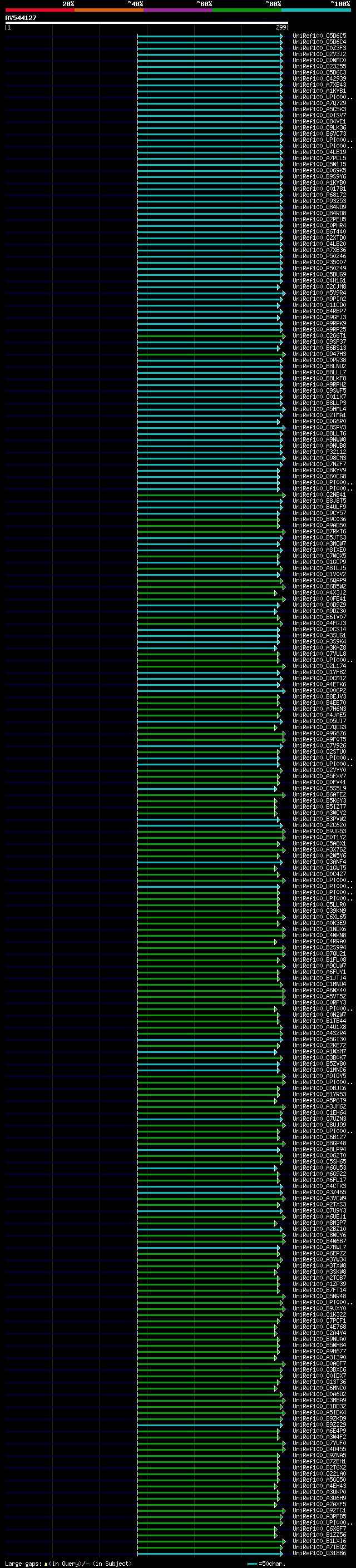
Task: Open hit UniRef100_B4ULF9
Action: point(319,507)
